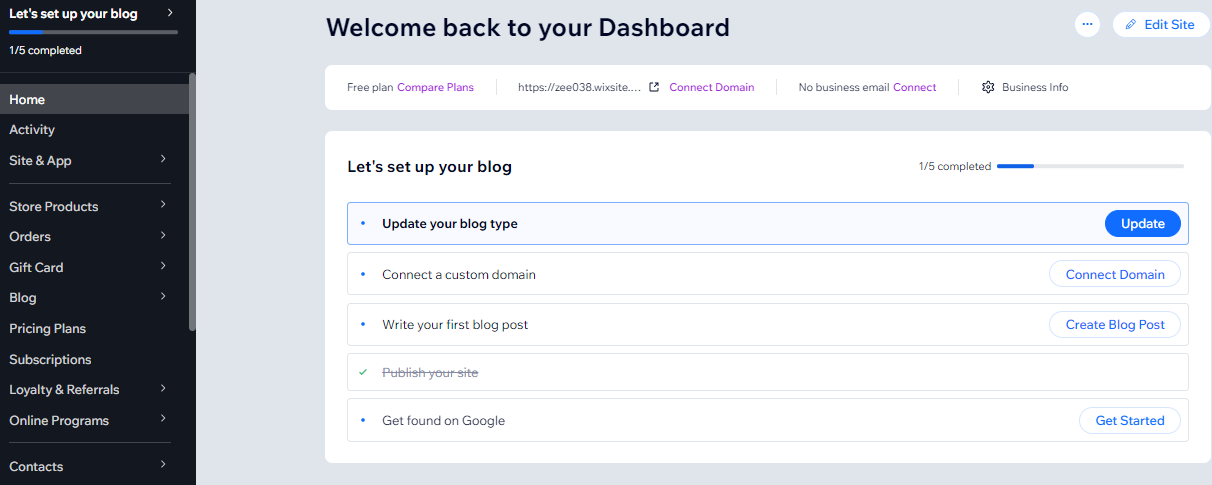The width and height of the screenshot is (1212, 485).
Task: Click the setup progress bar in card
Action: pyautogui.click(x=1090, y=166)
